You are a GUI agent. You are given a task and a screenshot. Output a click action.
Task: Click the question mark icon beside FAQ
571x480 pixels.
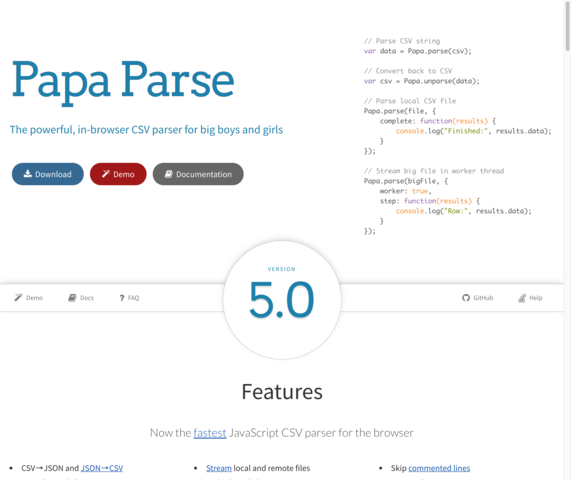coord(122,298)
